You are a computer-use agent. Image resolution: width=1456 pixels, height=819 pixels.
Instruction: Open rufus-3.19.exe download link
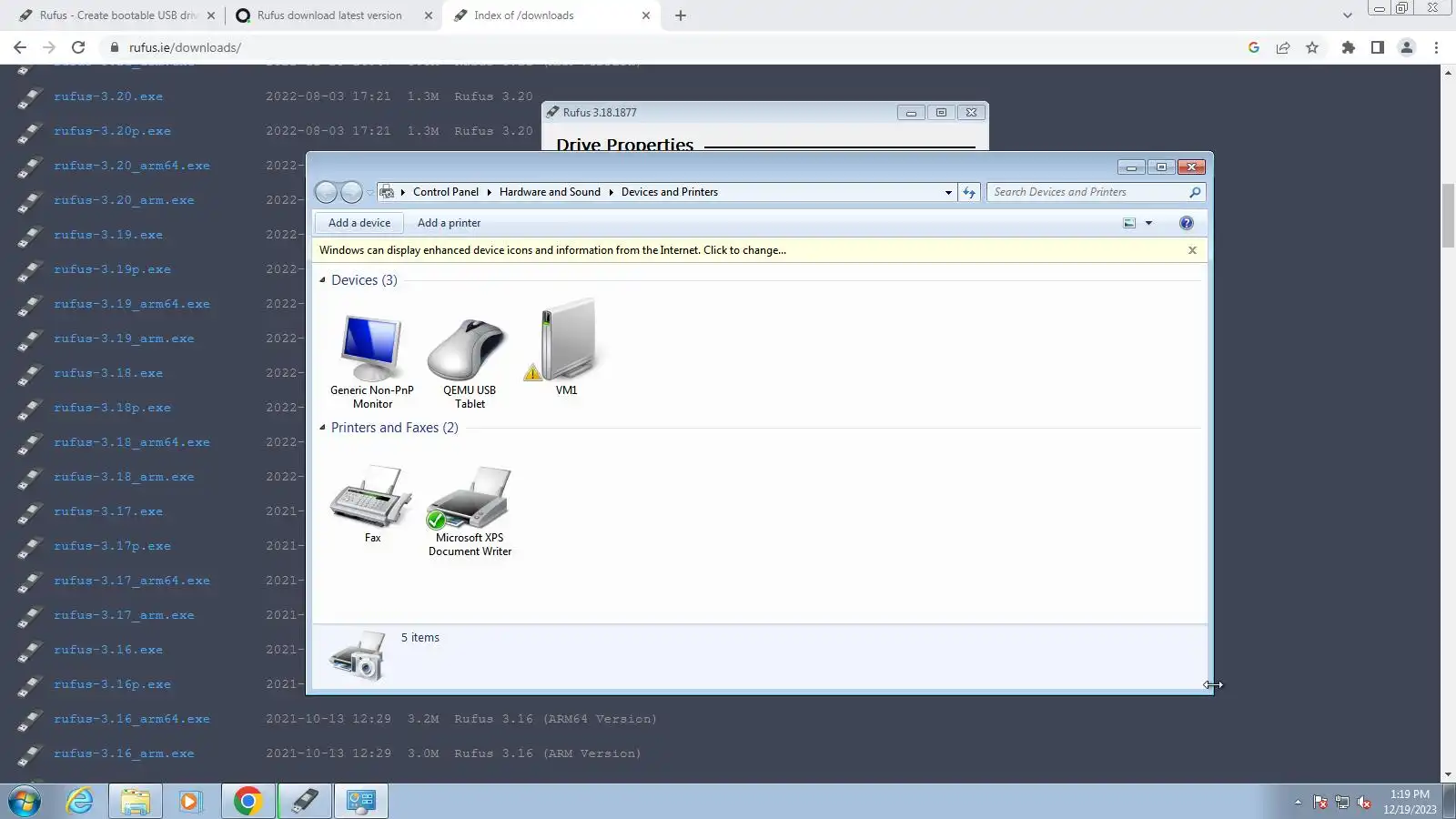tap(108, 235)
